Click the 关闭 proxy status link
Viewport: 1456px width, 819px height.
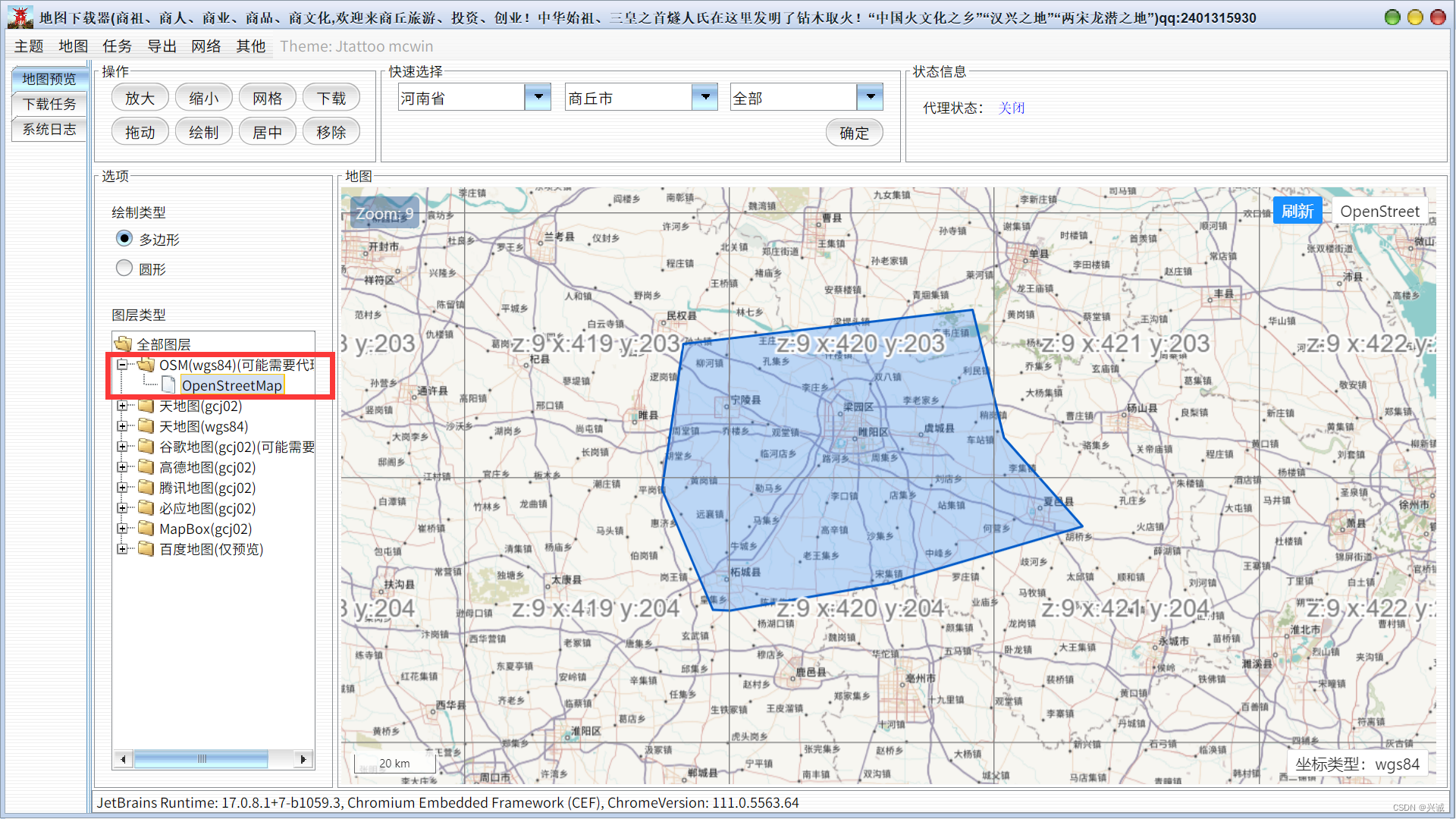1012,108
